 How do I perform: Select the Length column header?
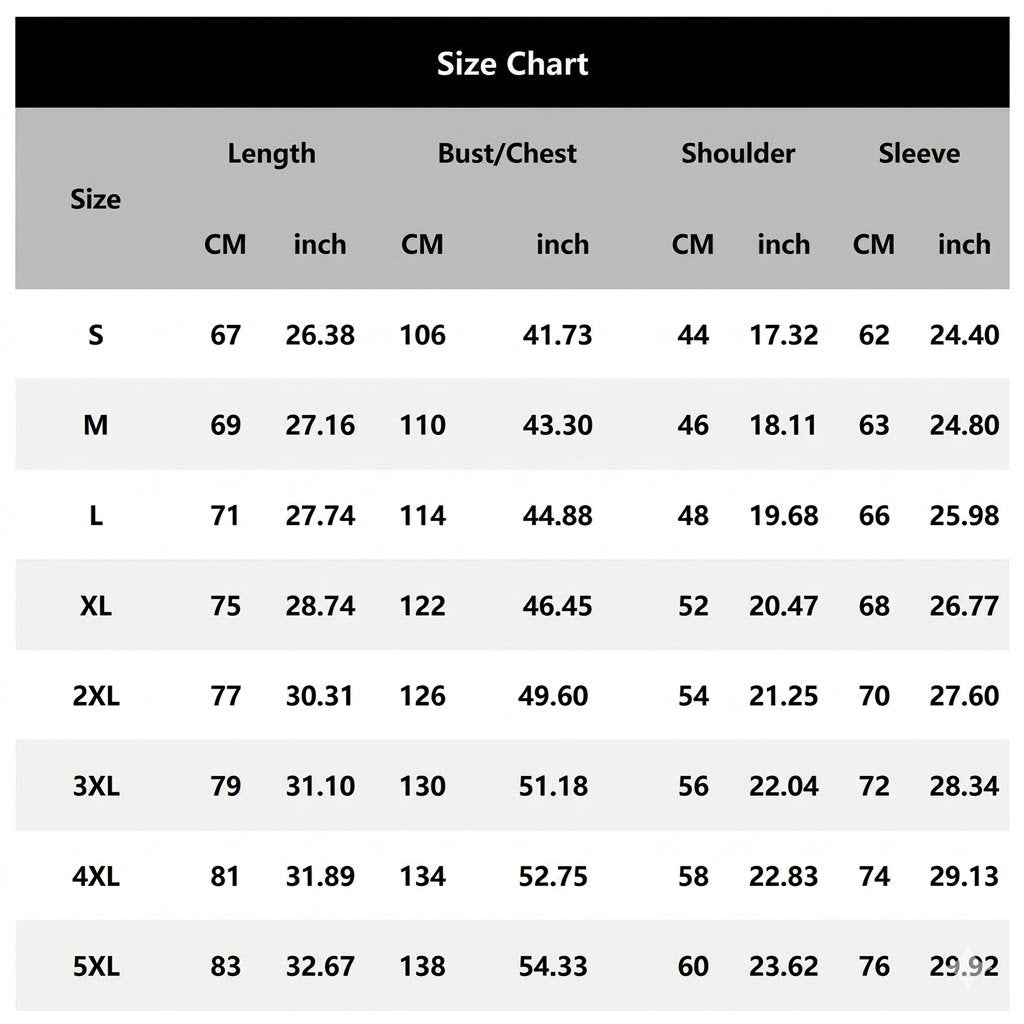click(272, 154)
